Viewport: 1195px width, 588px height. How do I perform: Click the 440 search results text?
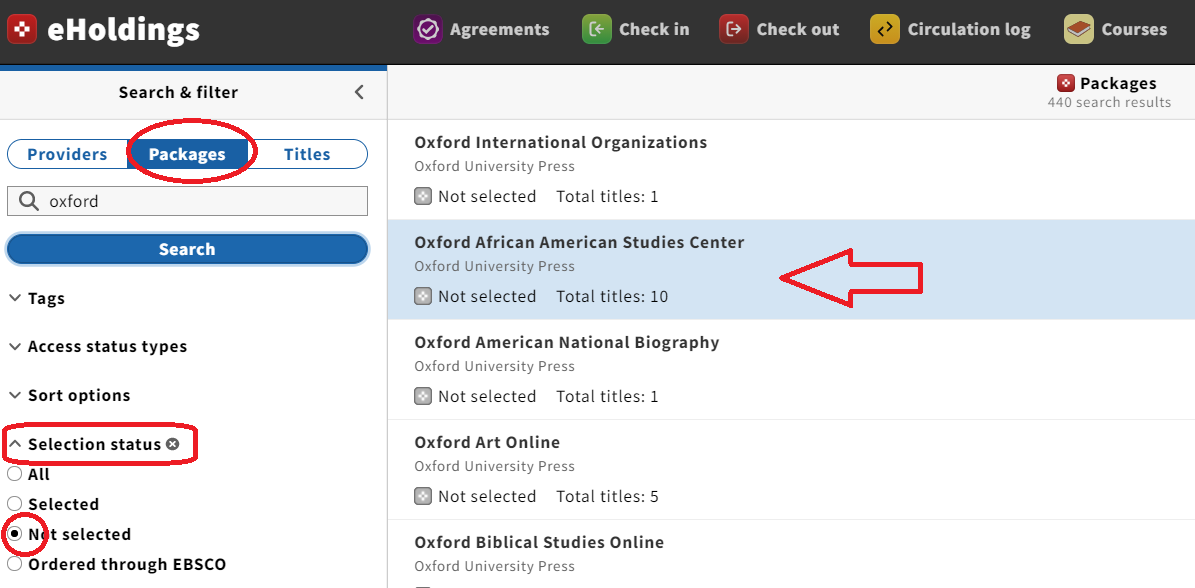(1109, 102)
